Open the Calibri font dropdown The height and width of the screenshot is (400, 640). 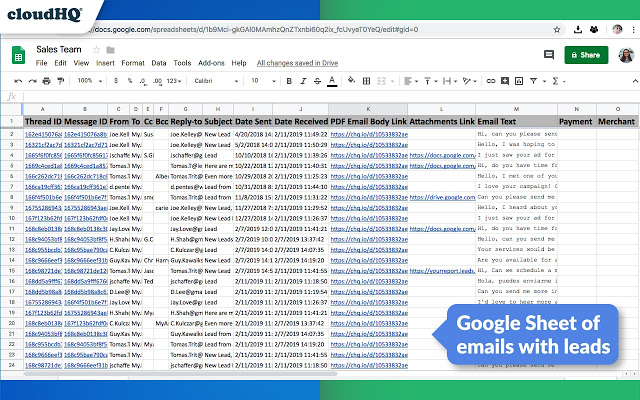[x=214, y=80]
